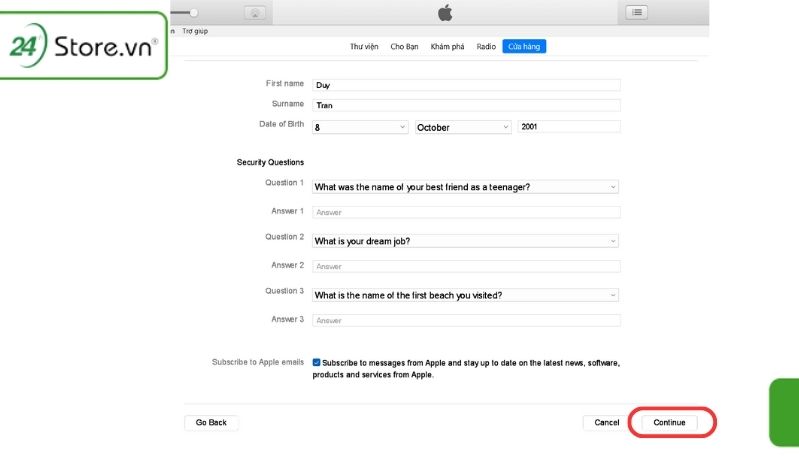Open the Trợ giúp menu

point(195,31)
